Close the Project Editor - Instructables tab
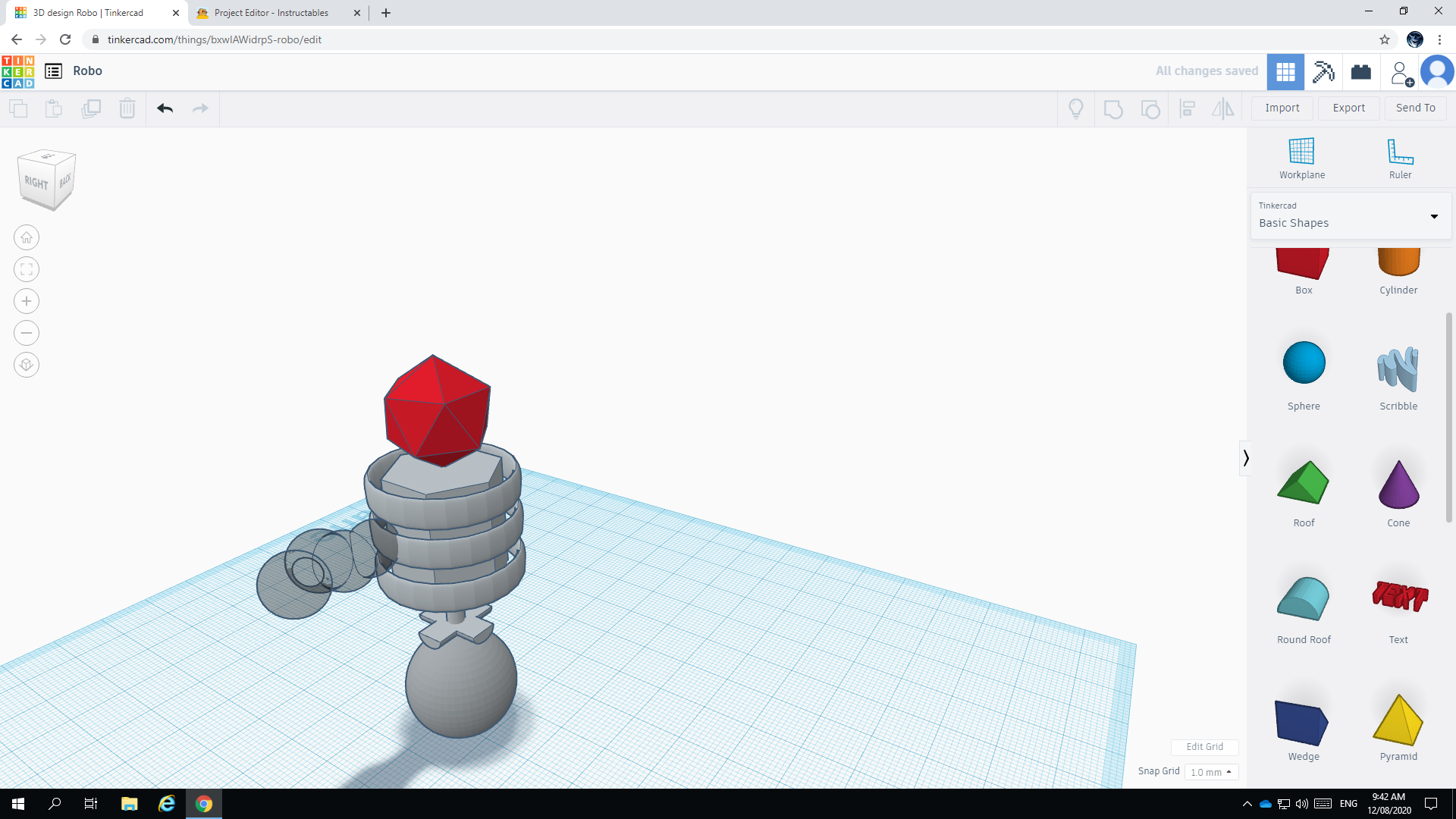1456x819 pixels. click(x=357, y=13)
